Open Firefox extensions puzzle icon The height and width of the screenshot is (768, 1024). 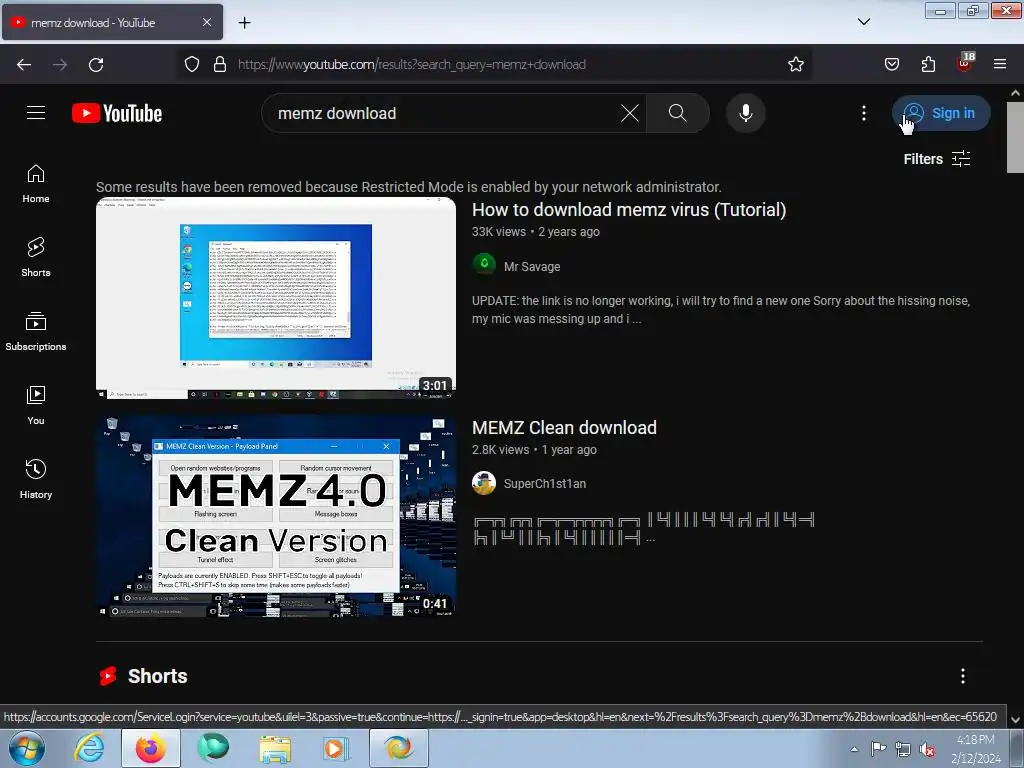tap(928, 64)
